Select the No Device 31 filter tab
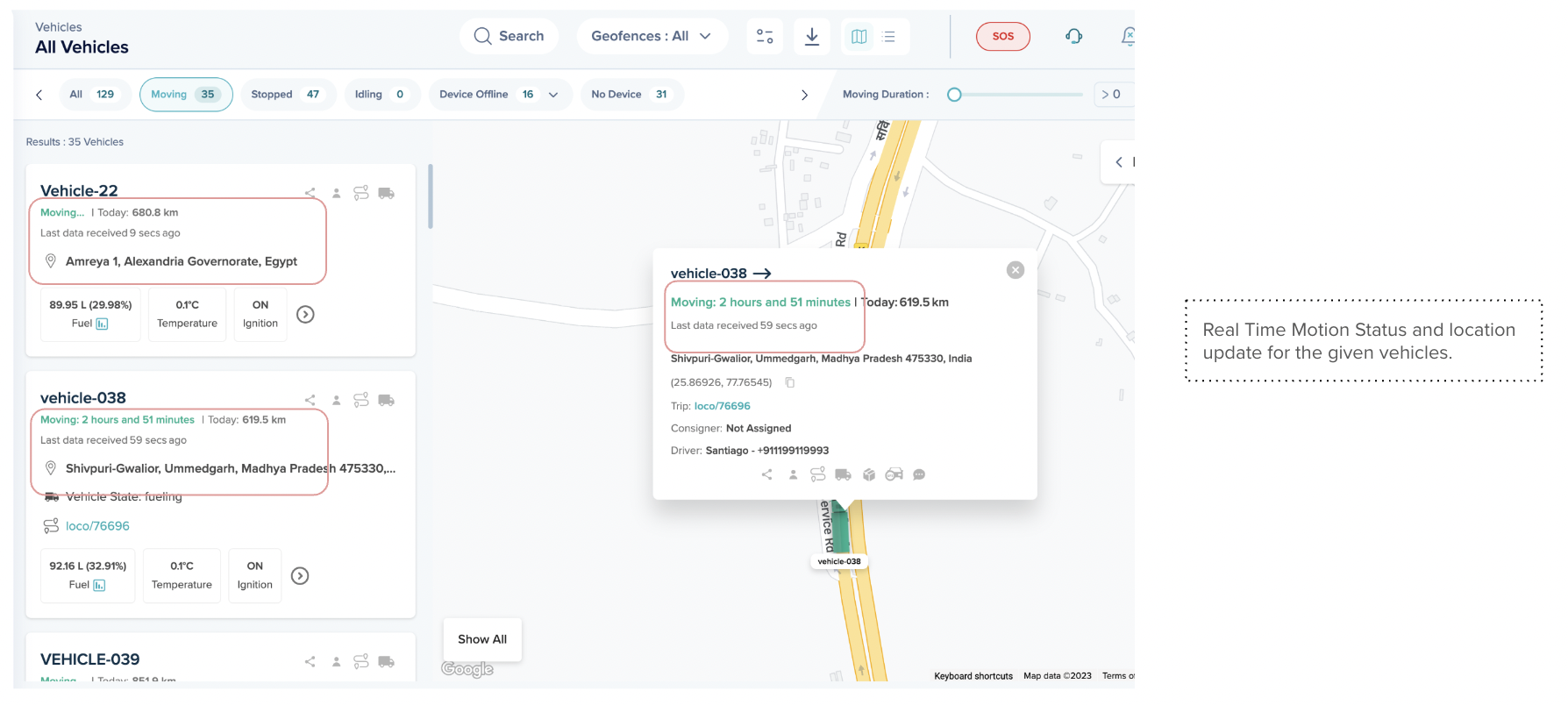Viewport: 1568px width, 705px height. pyautogui.click(x=630, y=95)
